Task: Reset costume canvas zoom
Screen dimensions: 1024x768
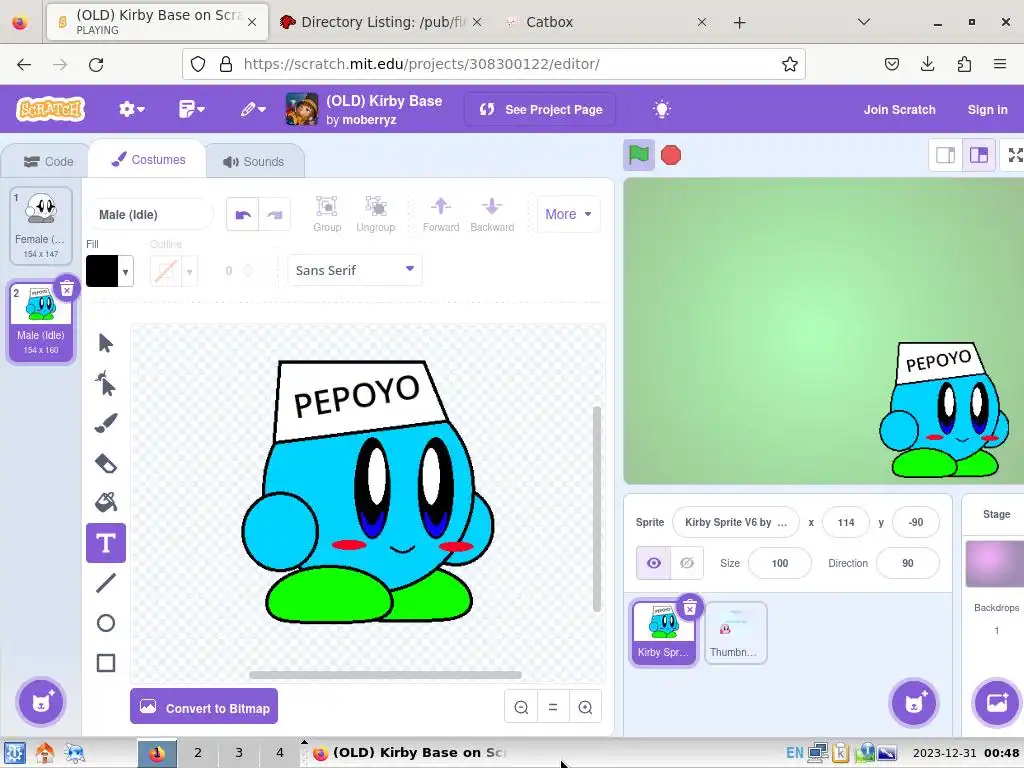Action: (x=553, y=707)
